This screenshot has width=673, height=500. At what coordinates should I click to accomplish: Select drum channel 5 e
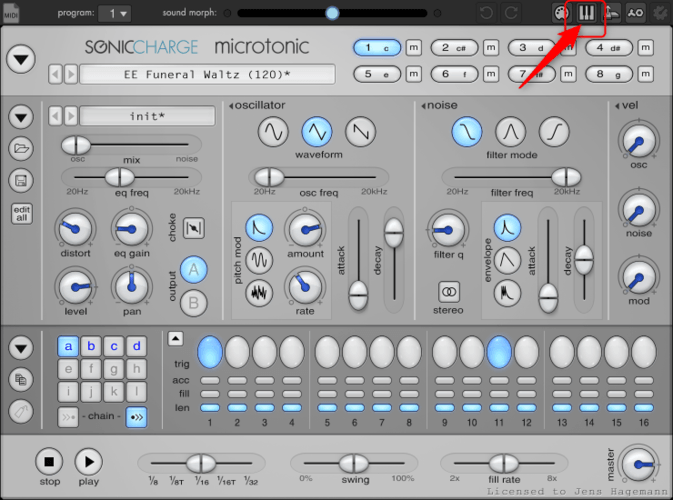coord(377,74)
